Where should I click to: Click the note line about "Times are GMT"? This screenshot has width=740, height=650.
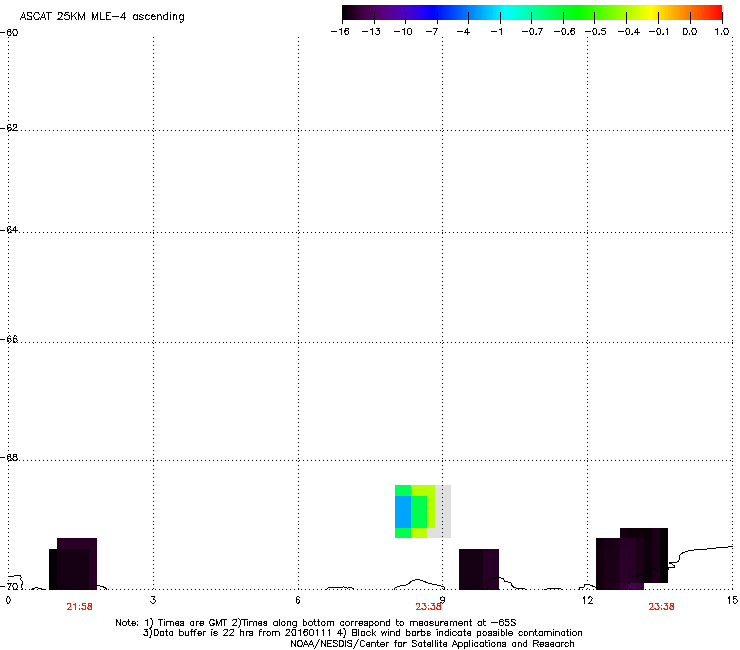click(x=316, y=623)
